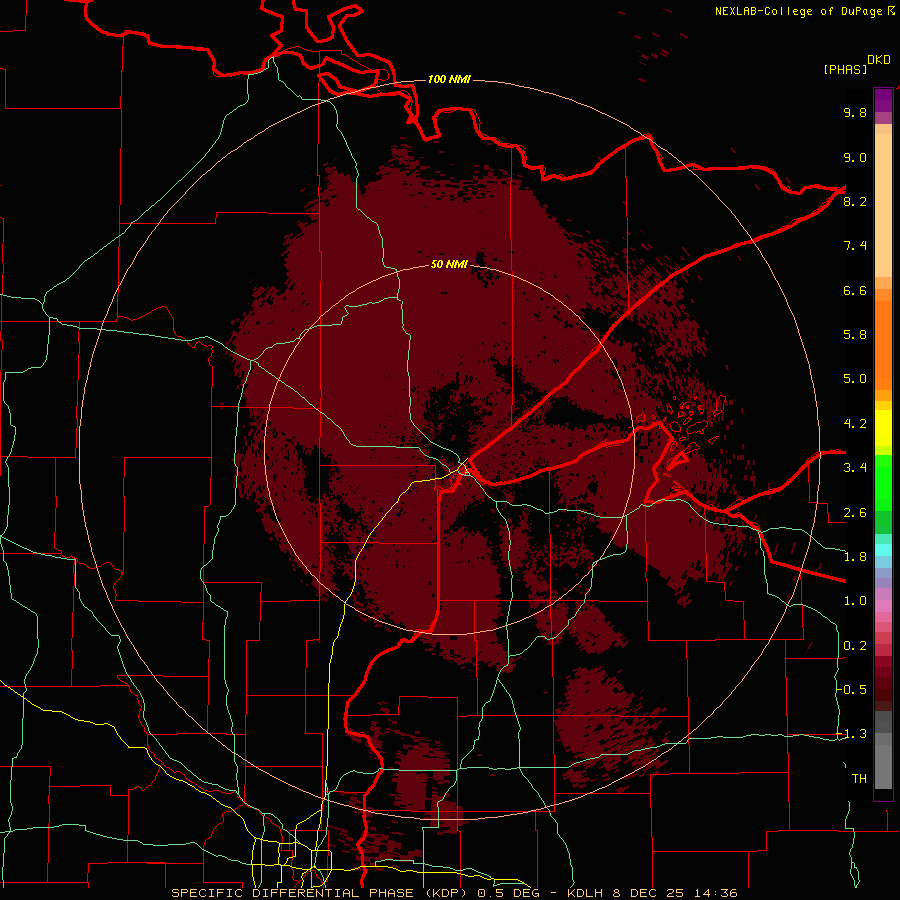Click the 2.6 scale value
The width and height of the screenshot is (900, 900).
[855, 513]
